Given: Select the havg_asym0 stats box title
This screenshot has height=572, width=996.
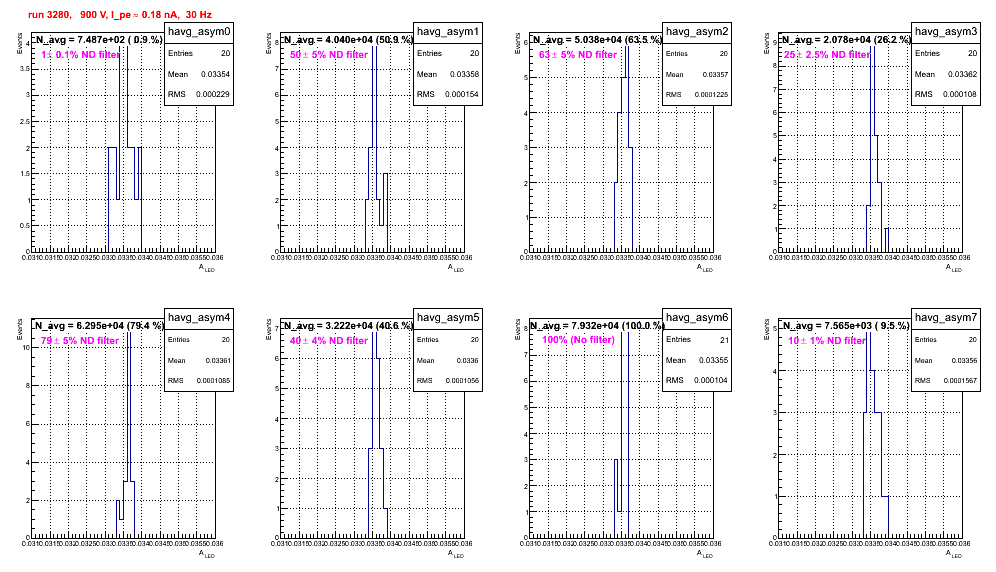Looking at the screenshot, I should pos(199,31).
